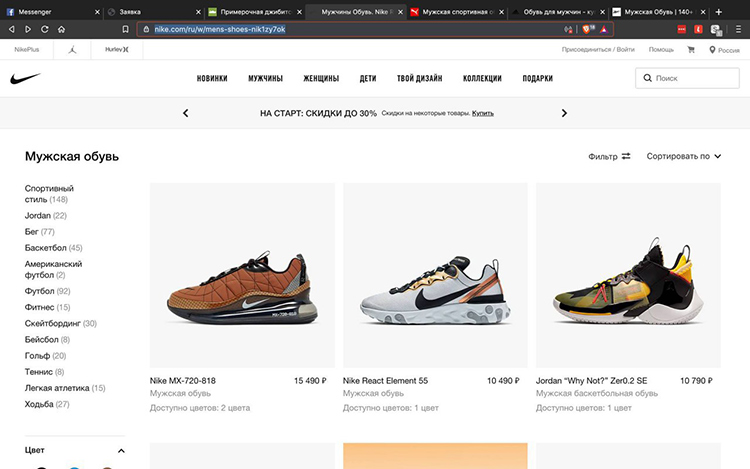Filter by Бейсбол category
Image resolution: width=750 pixels, height=469 pixels.
pyautogui.click(x=47, y=339)
